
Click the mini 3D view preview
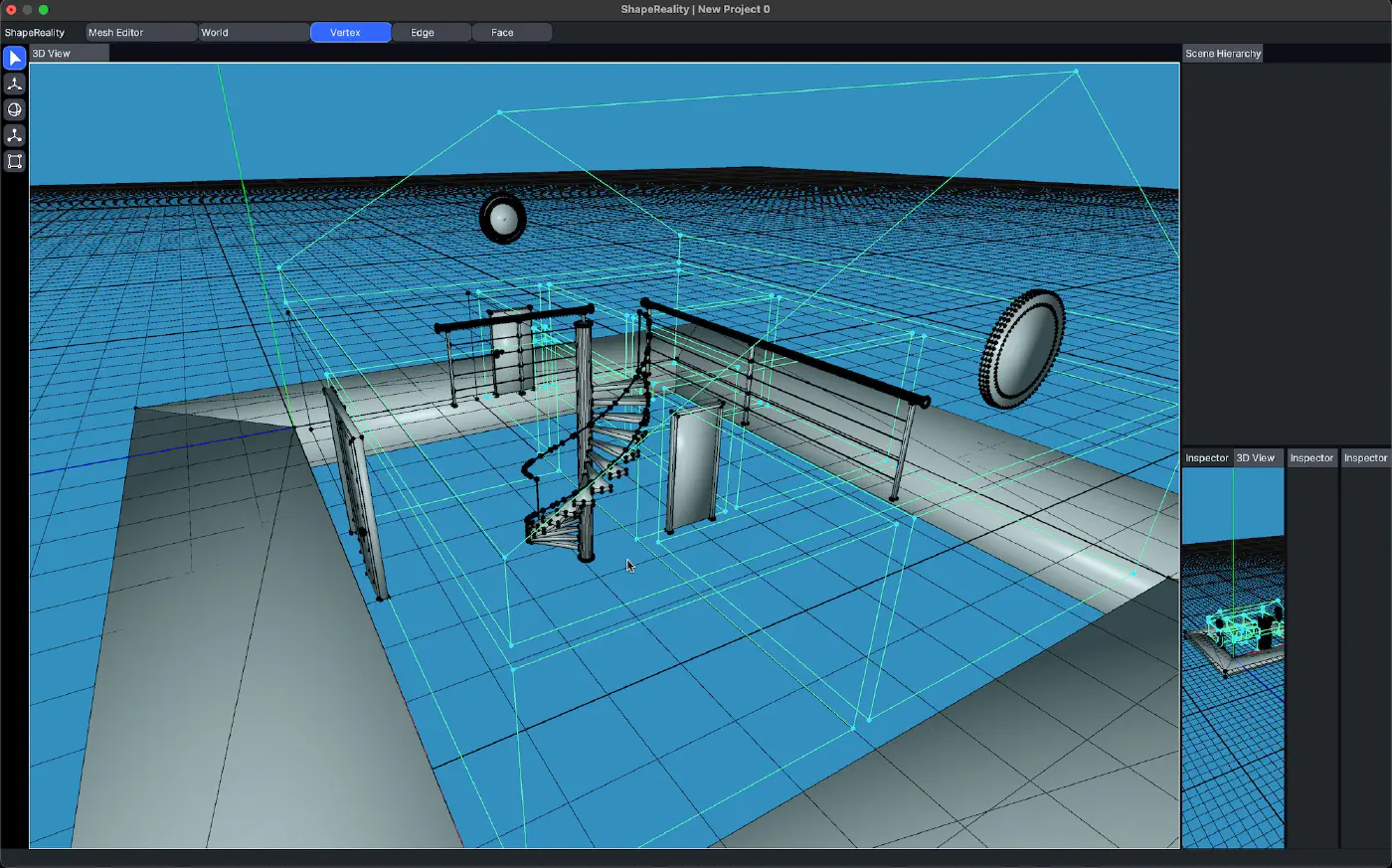[1233, 656]
